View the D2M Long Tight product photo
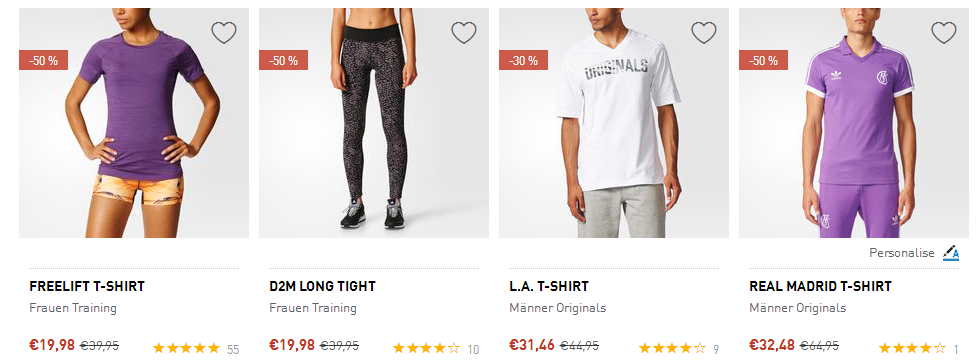 click(x=374, y=122)
